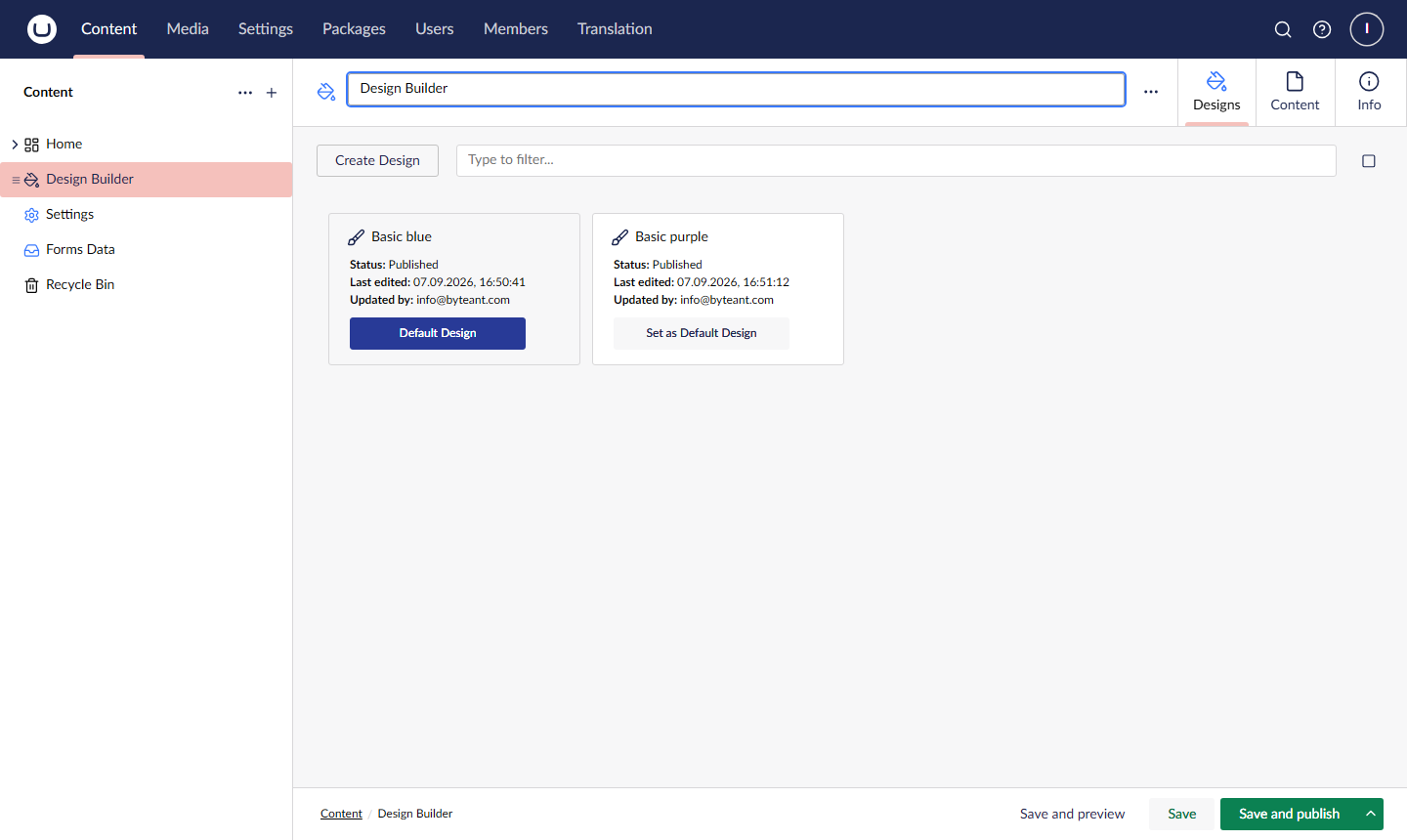Click Save and preview
Screen dimensions: 1407x840
click(x=1072, y=814)
